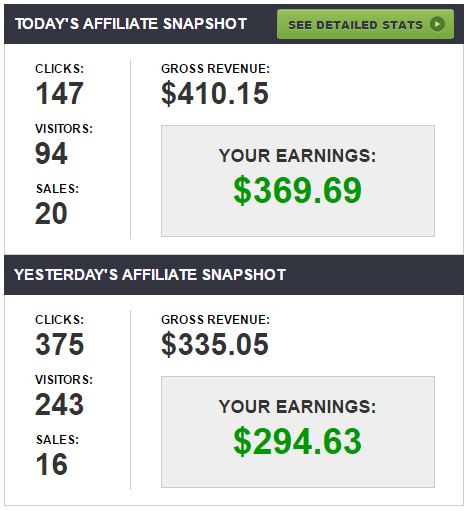Click yesterday's sales number 16

(x=52, y=464)
